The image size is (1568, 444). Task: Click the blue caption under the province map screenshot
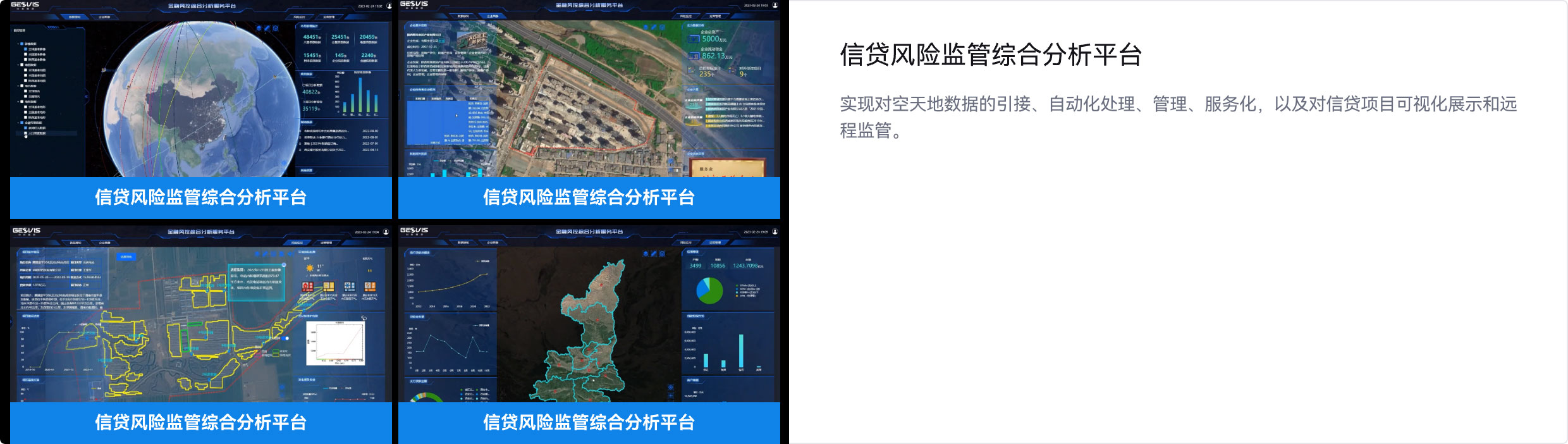(589, 422)
